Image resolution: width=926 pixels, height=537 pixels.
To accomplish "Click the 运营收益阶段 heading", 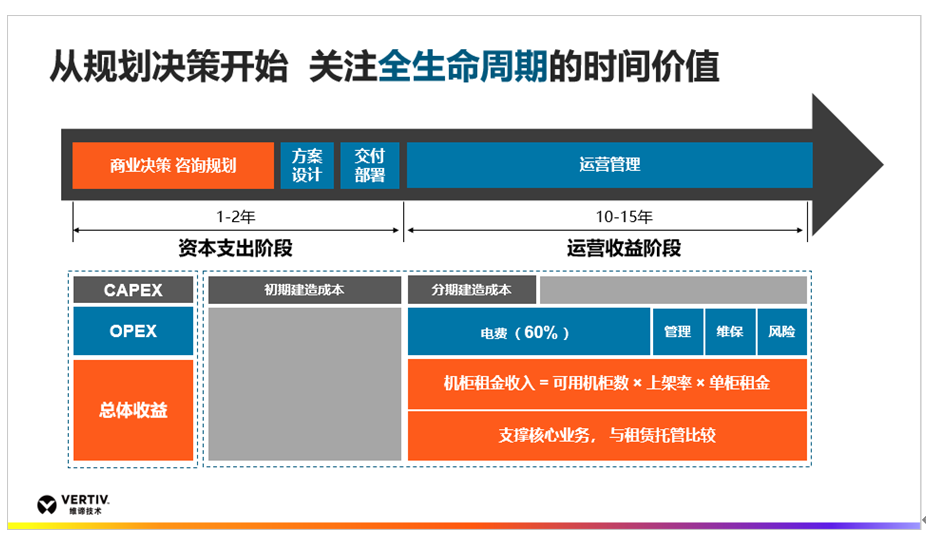I will pyautogui.click(x=624, y=248).
